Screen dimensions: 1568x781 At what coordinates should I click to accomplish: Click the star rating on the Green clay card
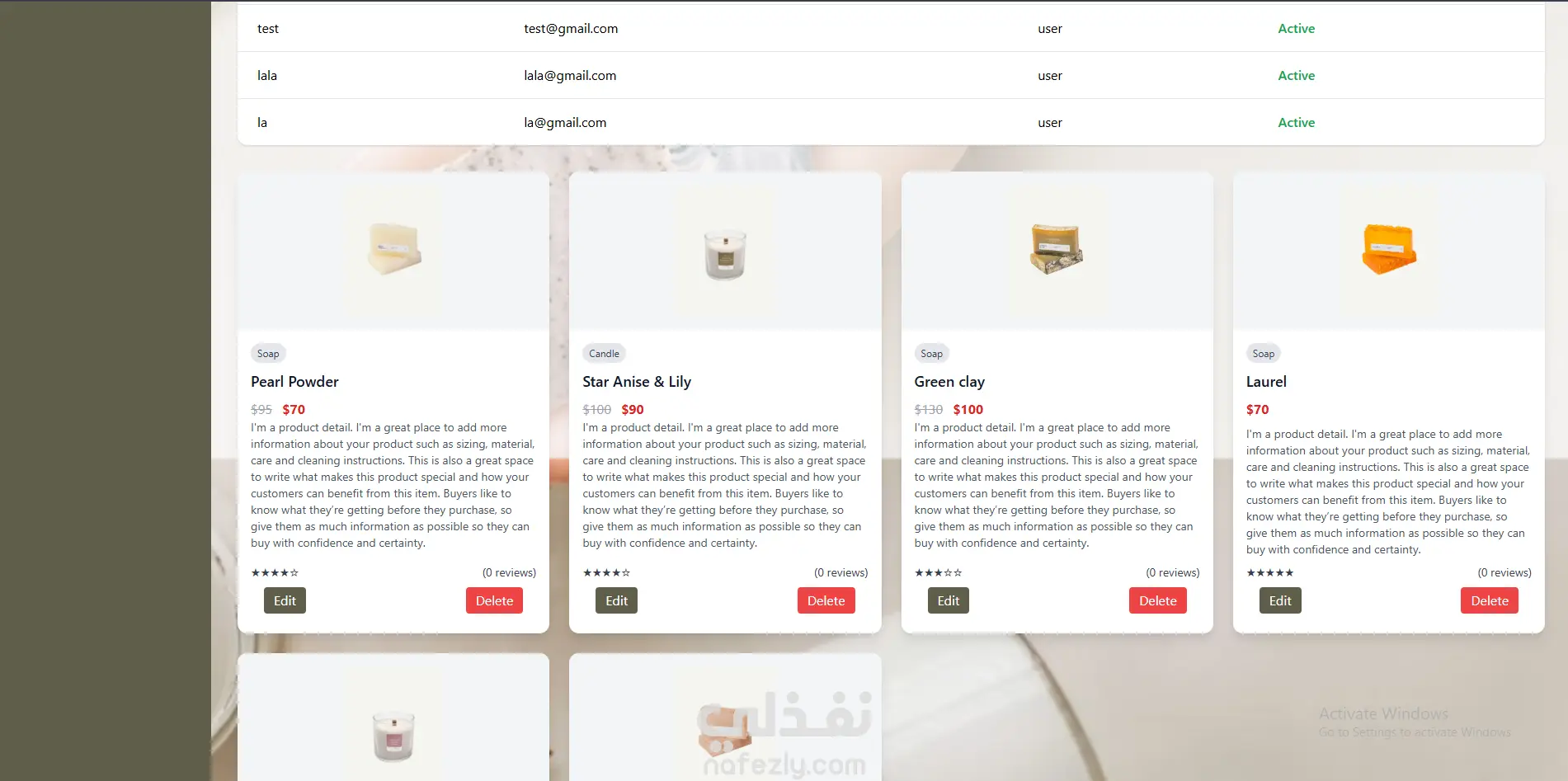pos(938,572)
